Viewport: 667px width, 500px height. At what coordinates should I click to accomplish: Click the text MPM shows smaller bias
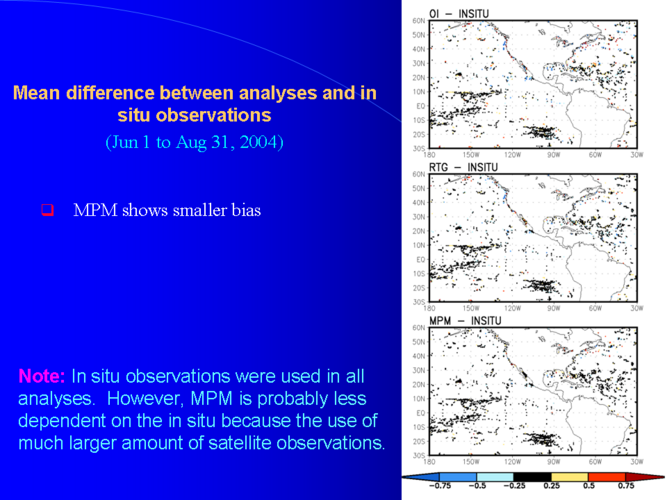point(167,210)
